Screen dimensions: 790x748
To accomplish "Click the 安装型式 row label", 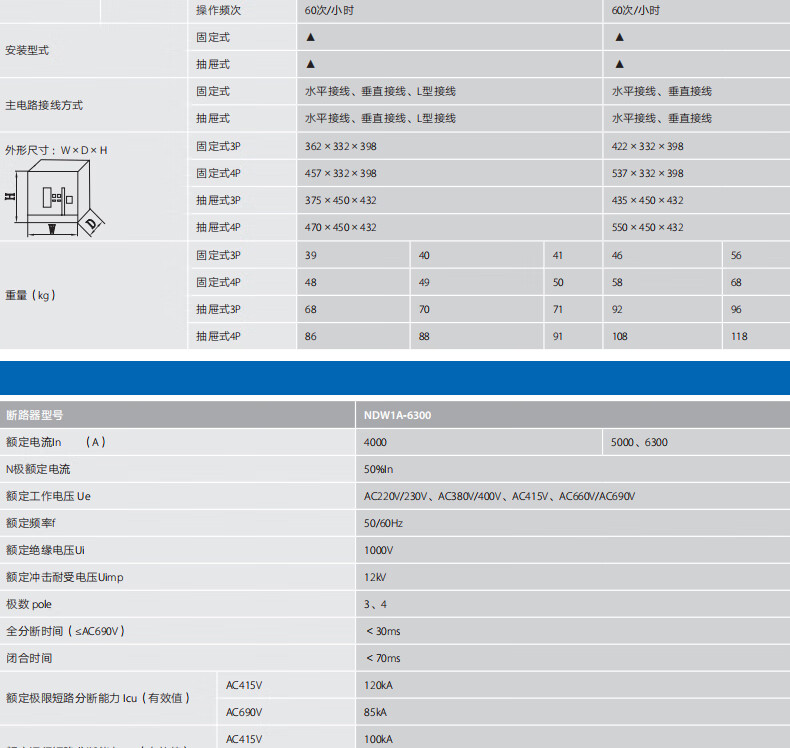I will pyautogui.click(x=27, y=50).
